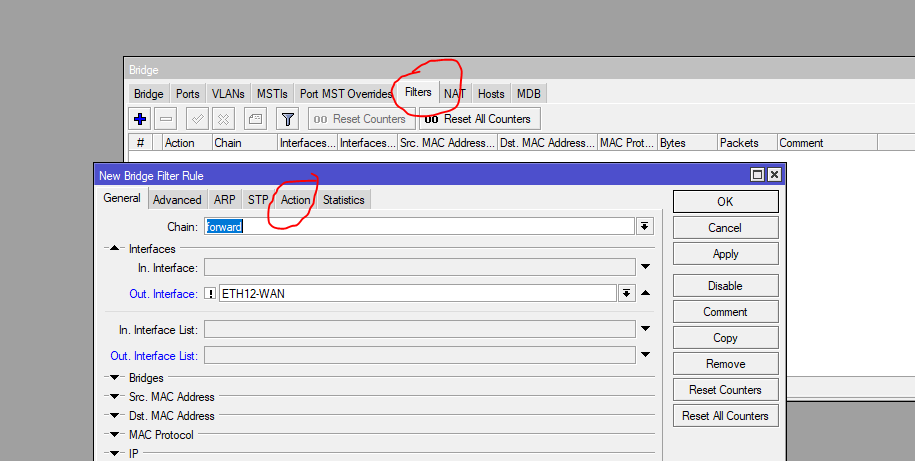Select the NAT tab
The width and height of the screenshot is (915, 461).
455,93
